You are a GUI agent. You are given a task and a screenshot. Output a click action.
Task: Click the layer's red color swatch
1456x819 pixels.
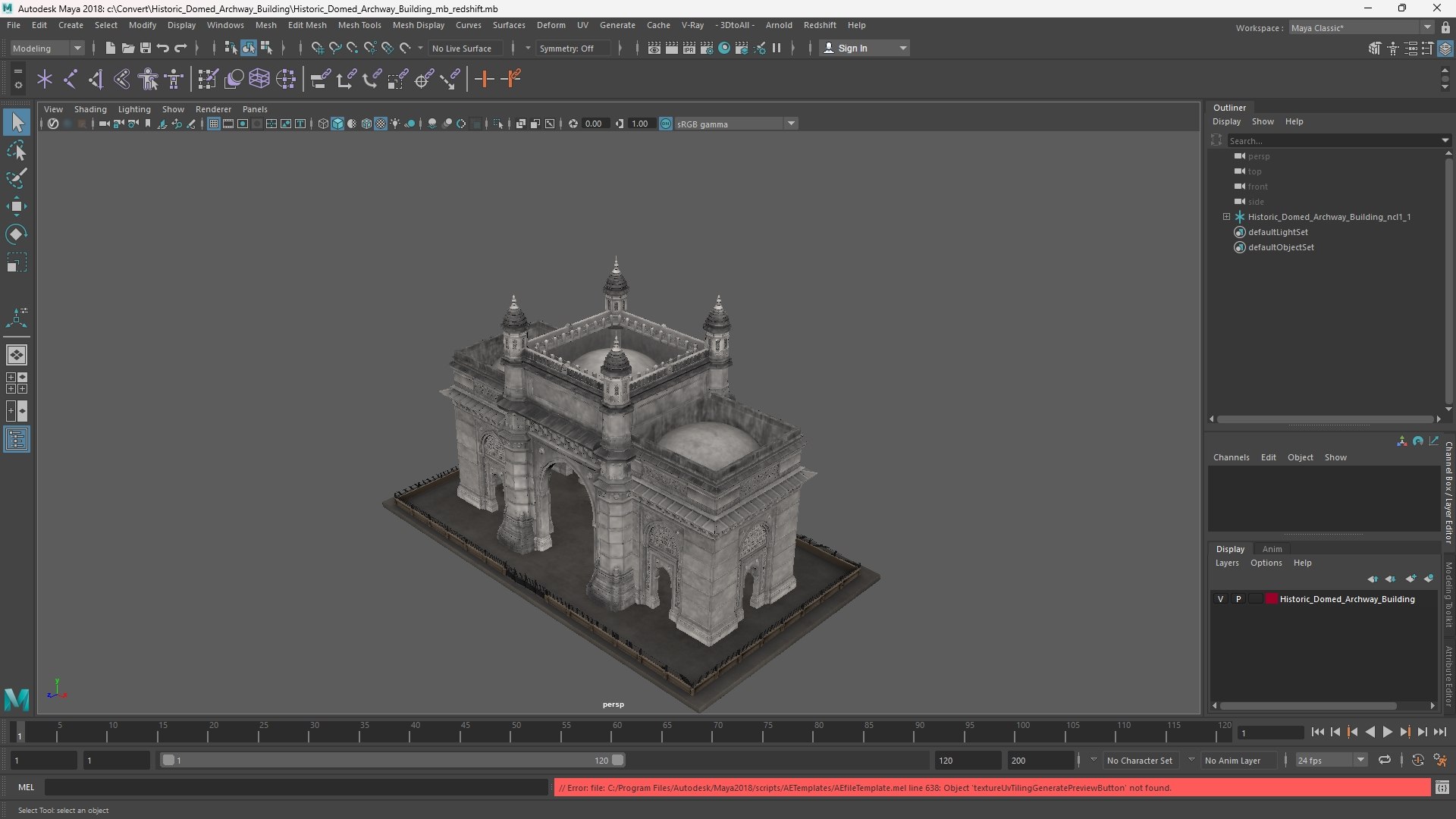point(1272,599)
